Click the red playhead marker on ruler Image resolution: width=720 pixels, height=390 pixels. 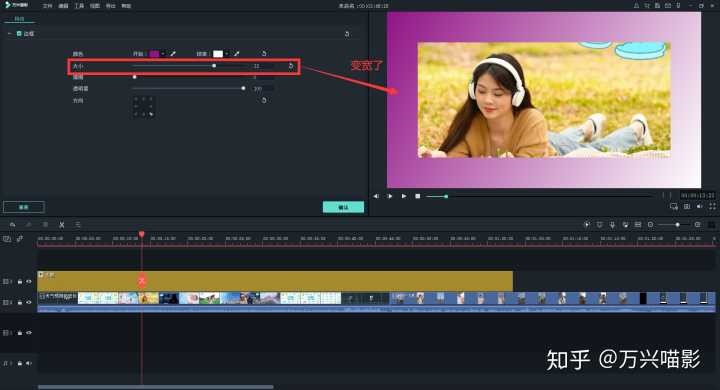(x=141, y=234)
